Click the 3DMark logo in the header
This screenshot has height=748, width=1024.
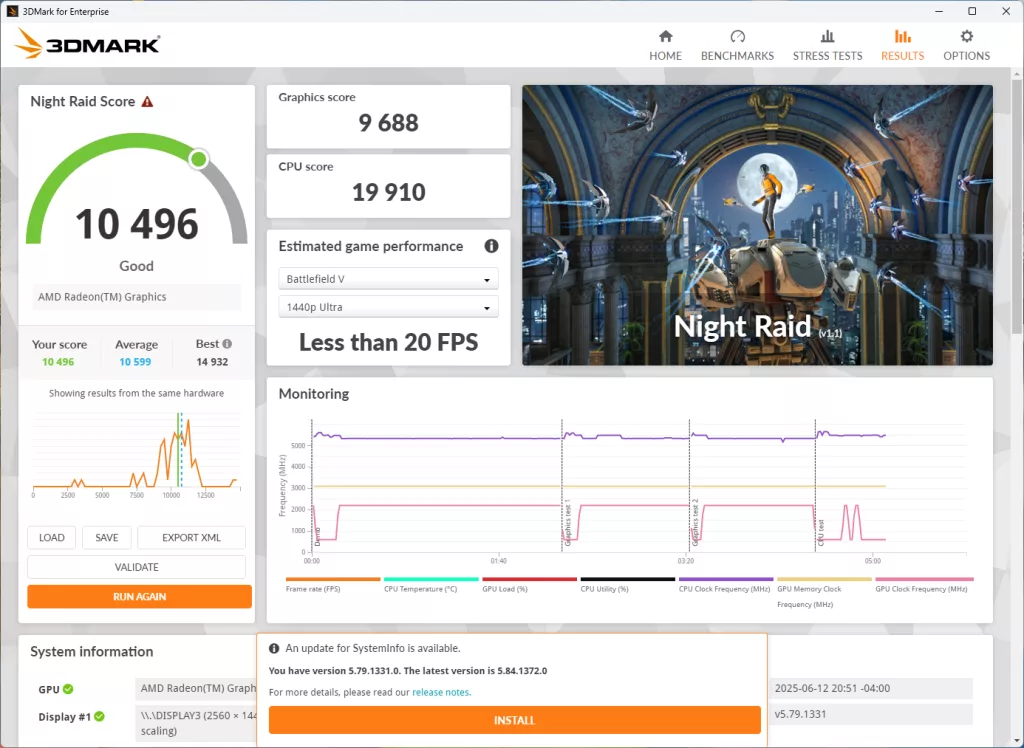click(87, 44)
